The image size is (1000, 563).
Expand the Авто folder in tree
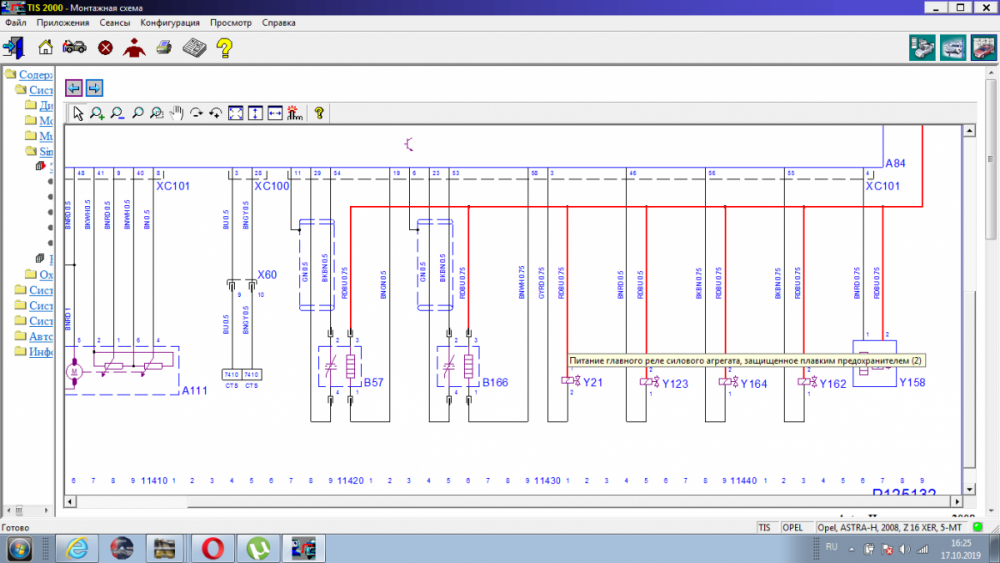click(41, 336)
